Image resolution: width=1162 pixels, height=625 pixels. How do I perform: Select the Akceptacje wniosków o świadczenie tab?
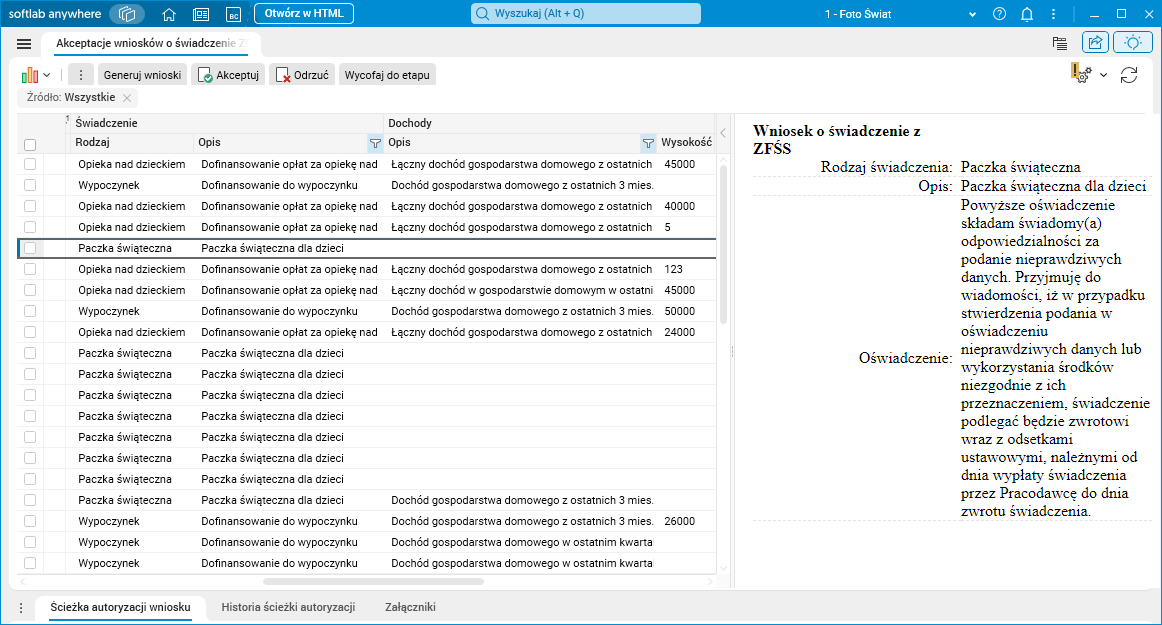tap(151, 43)
